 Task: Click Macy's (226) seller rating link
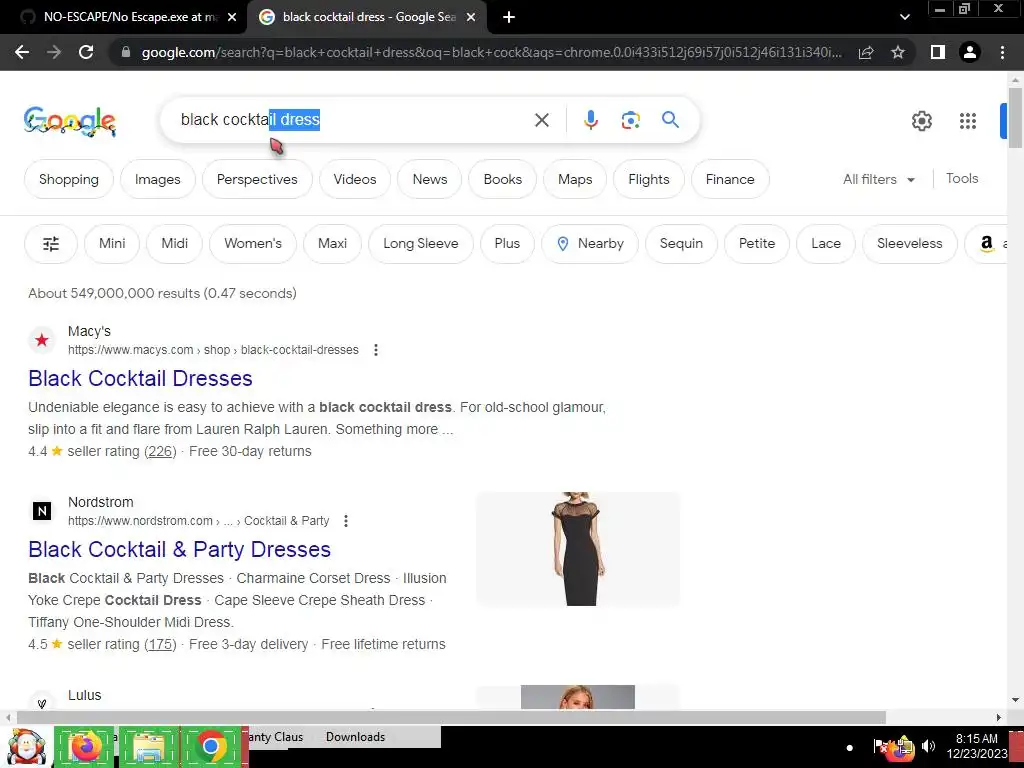click(160, 451)
